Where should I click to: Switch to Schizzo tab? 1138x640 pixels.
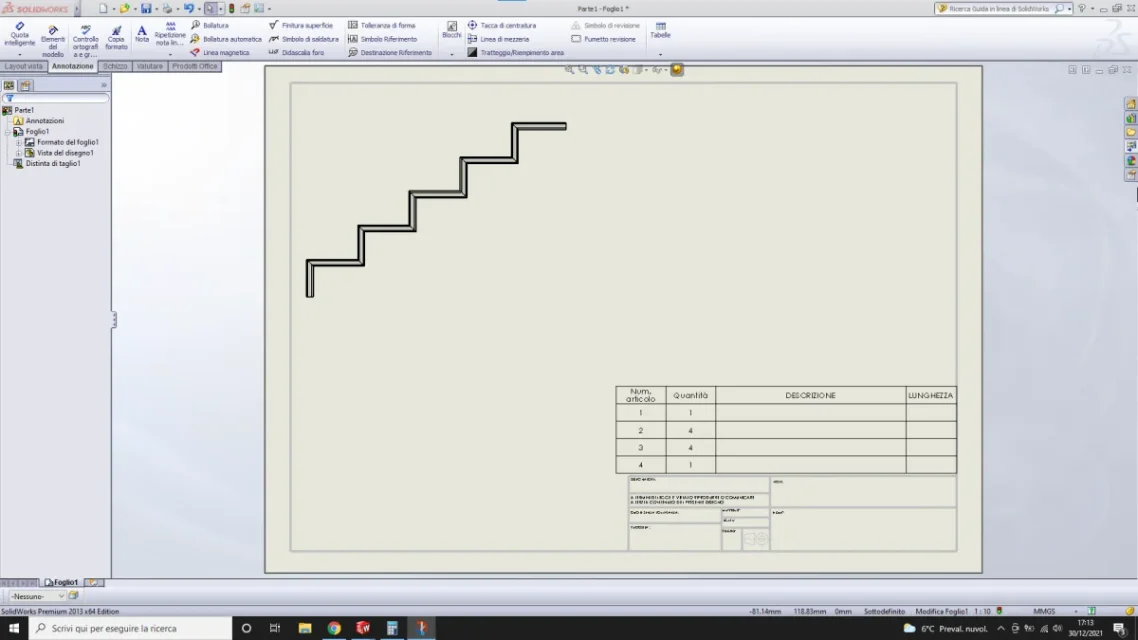115,66
